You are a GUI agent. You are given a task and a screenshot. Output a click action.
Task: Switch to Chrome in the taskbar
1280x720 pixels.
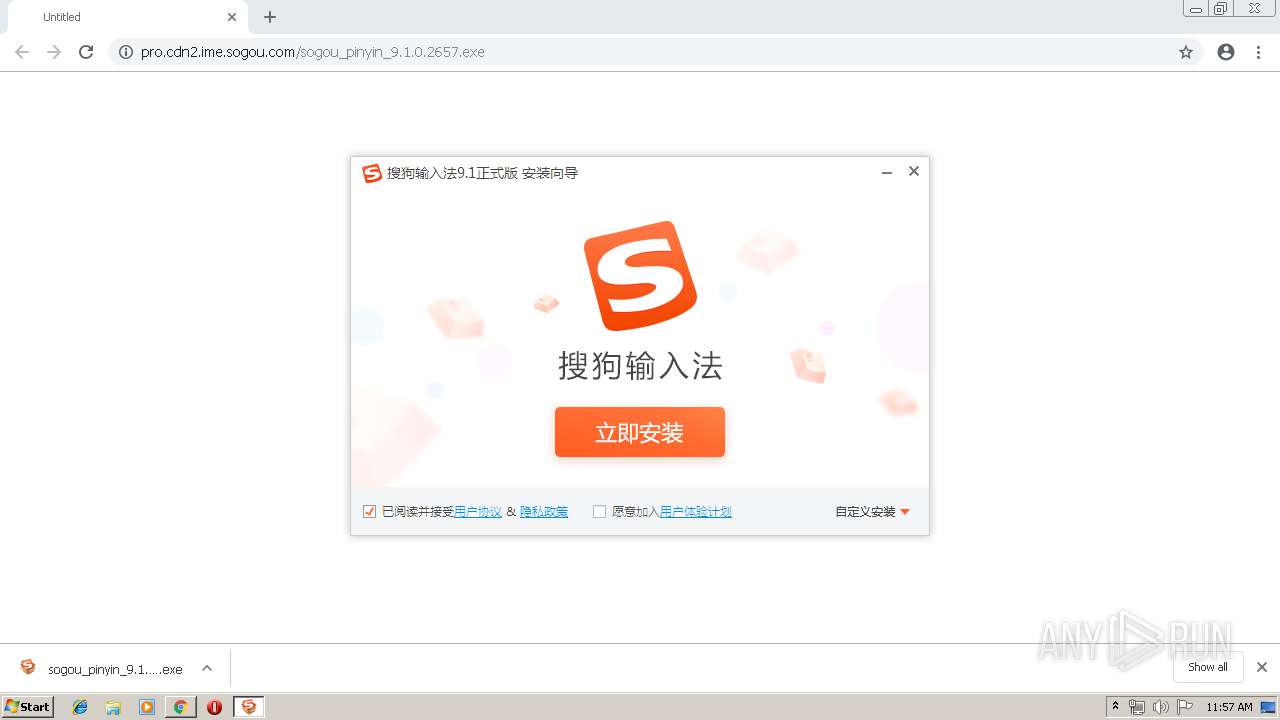point(181,707)
